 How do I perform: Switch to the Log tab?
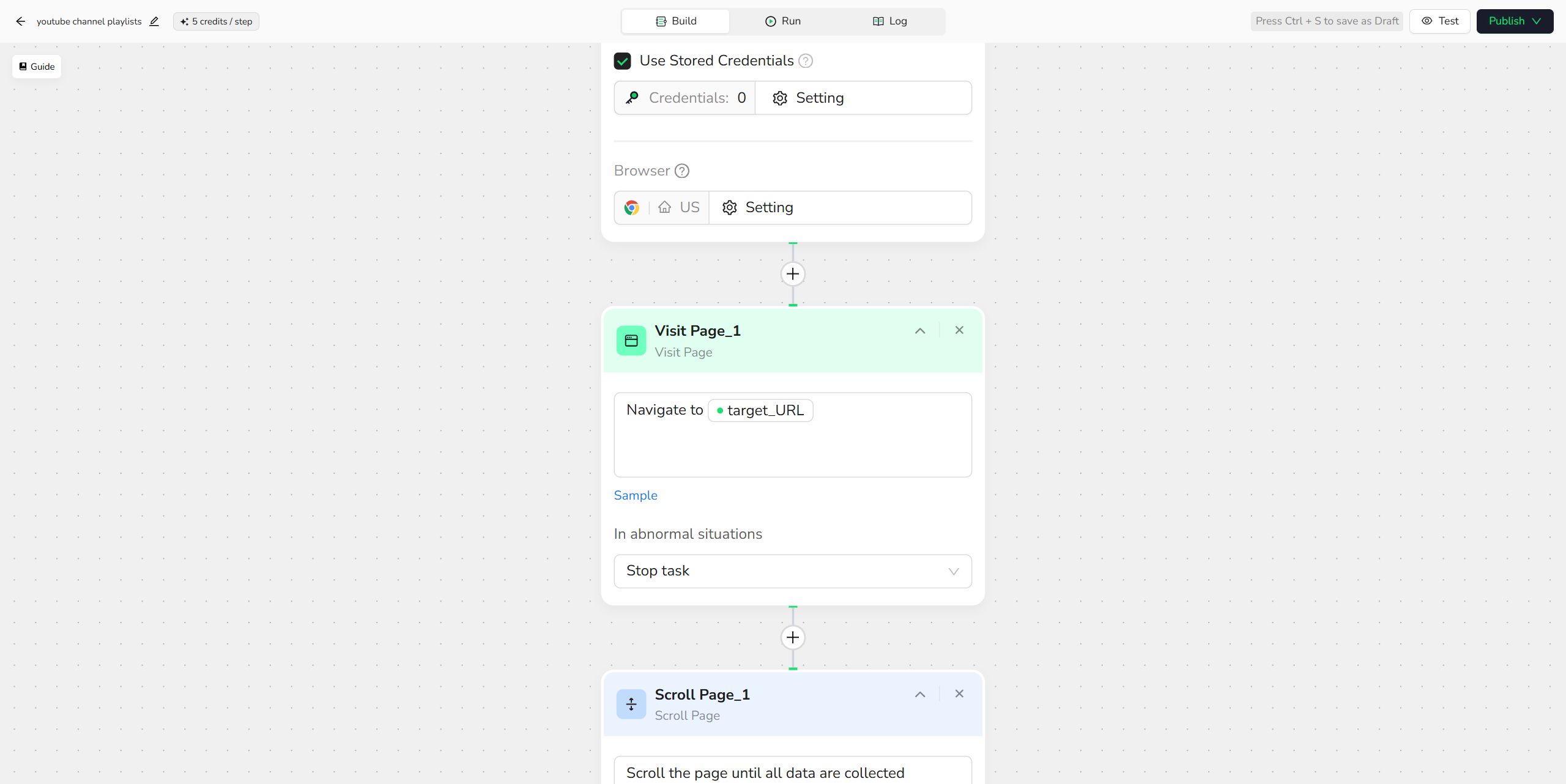pyautogui.click(x=890, y=21)
